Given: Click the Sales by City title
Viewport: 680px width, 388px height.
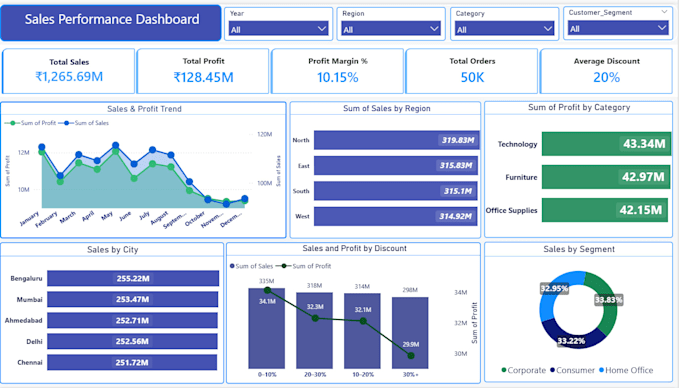Looking at the screenshot, I should (113, 250).
